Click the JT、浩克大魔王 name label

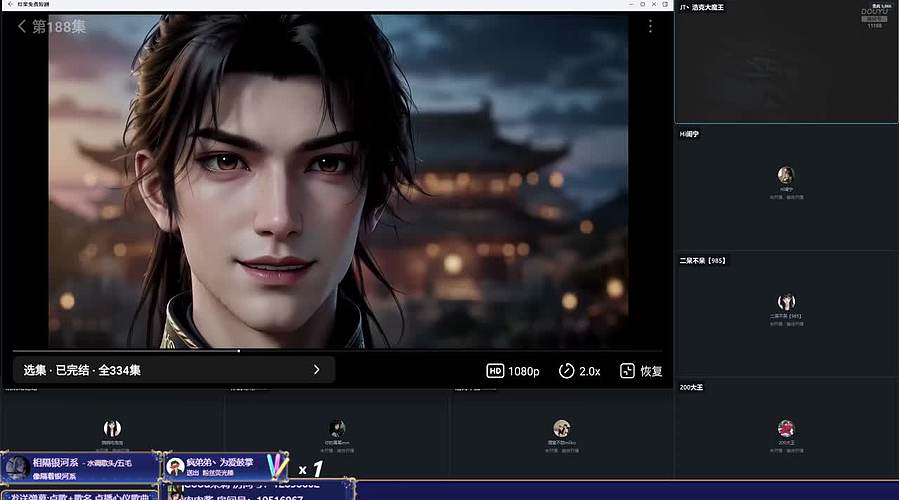tap(702, 7)
